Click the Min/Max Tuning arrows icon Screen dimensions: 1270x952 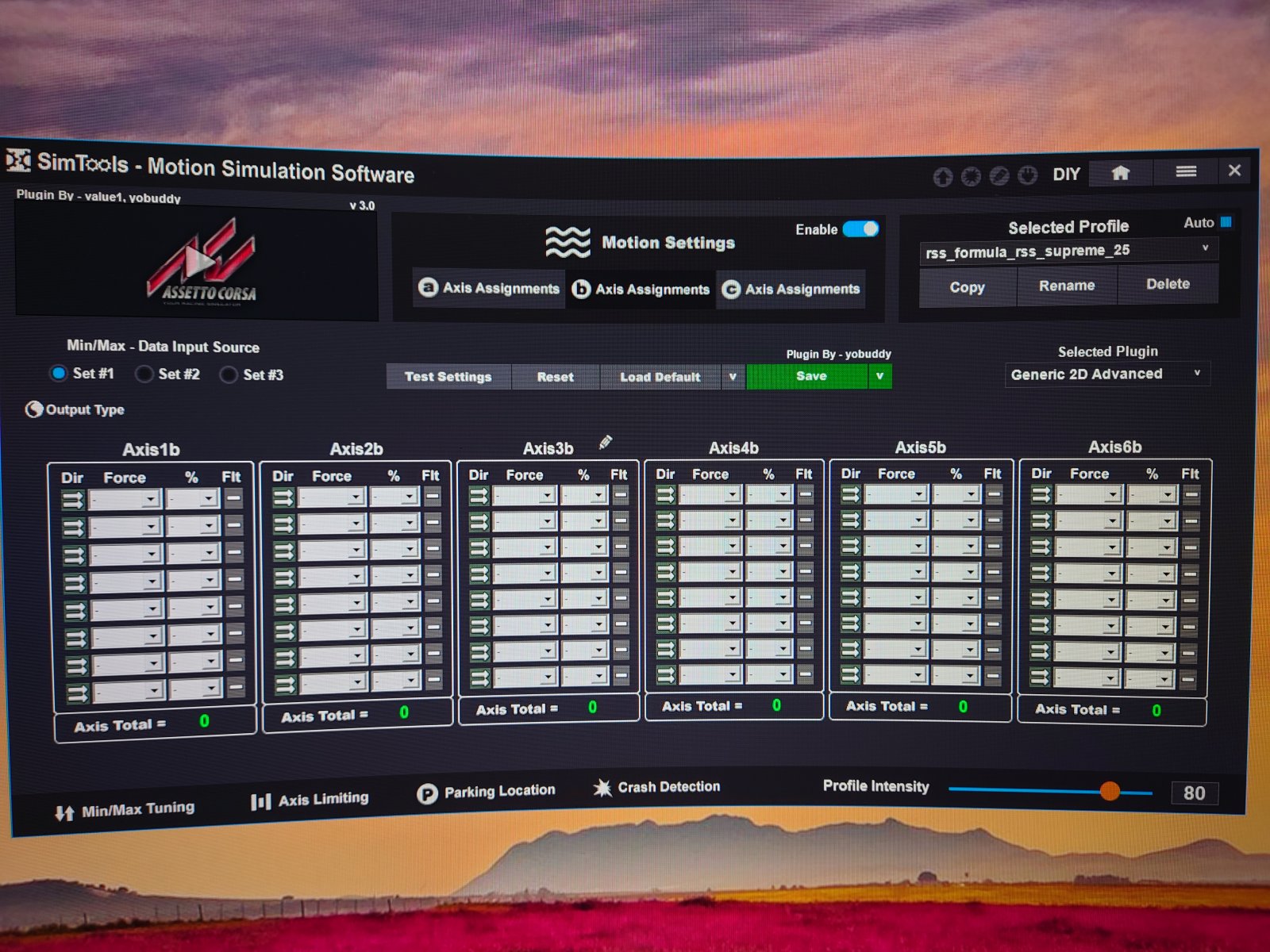pos(64,813)
